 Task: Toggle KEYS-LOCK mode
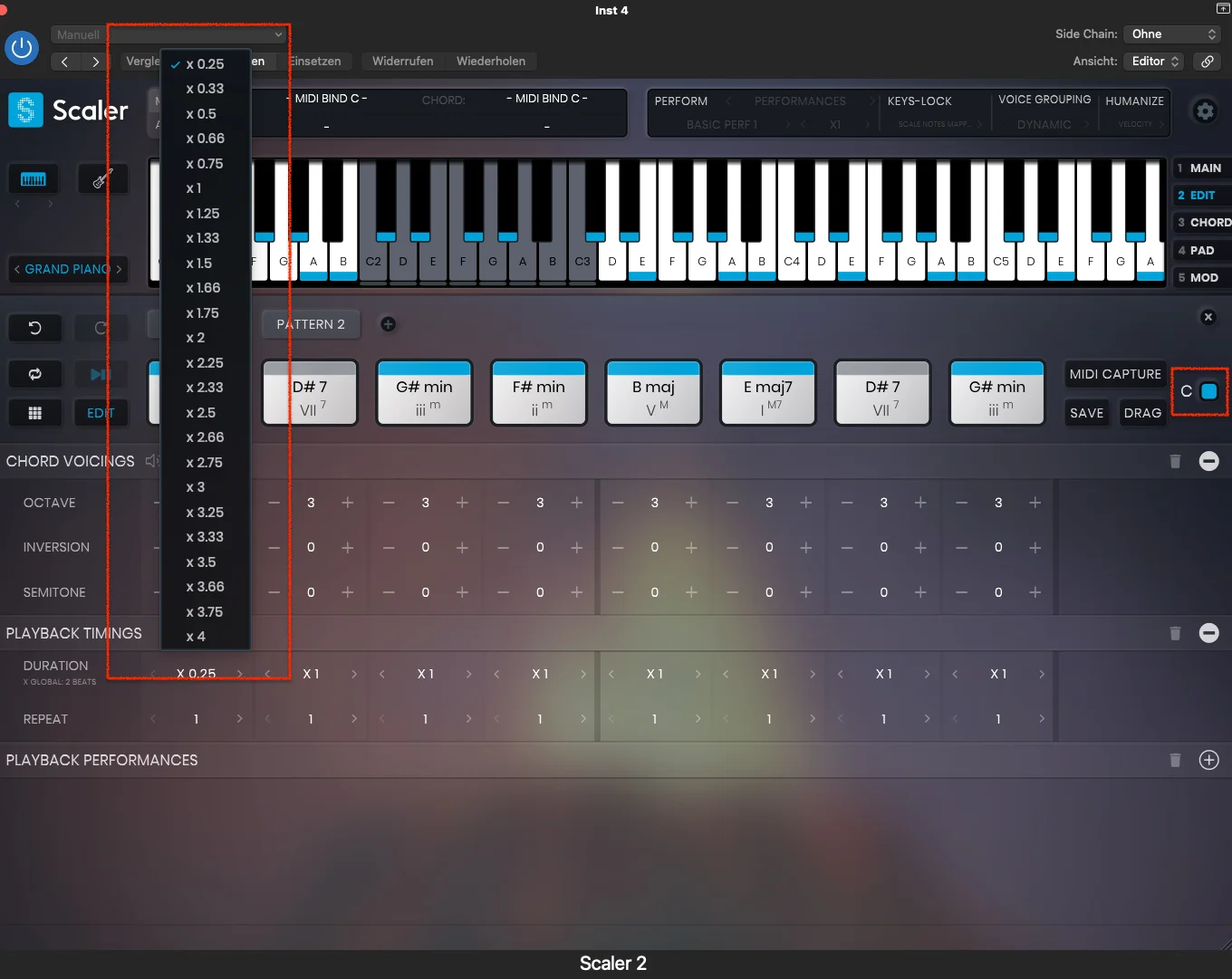pos(919,101)
